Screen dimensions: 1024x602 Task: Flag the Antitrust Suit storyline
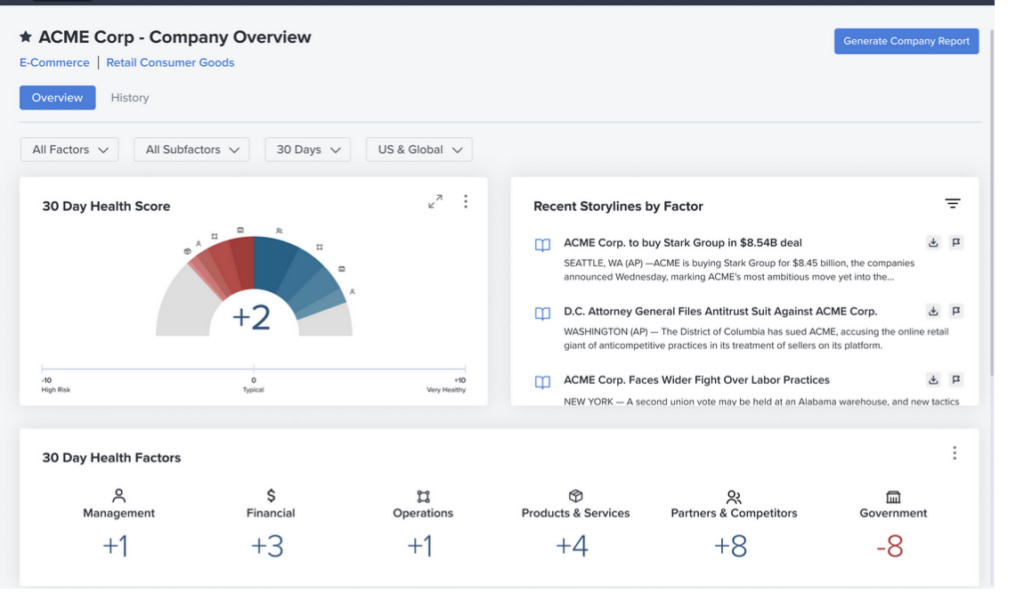[956, 311]
